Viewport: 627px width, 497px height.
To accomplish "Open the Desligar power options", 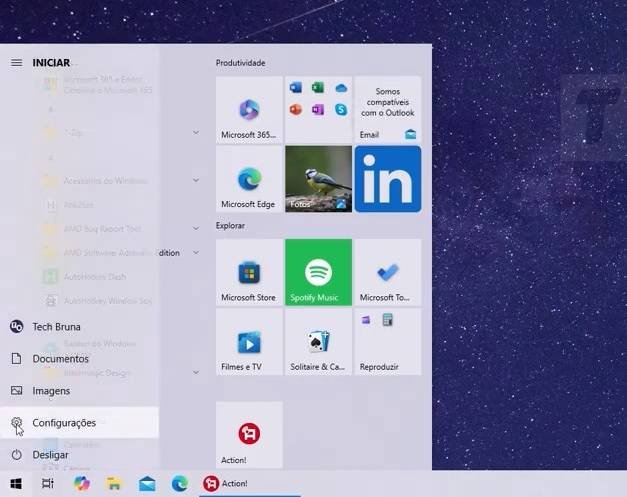I will pyautogui.click(x=79, y=455).
